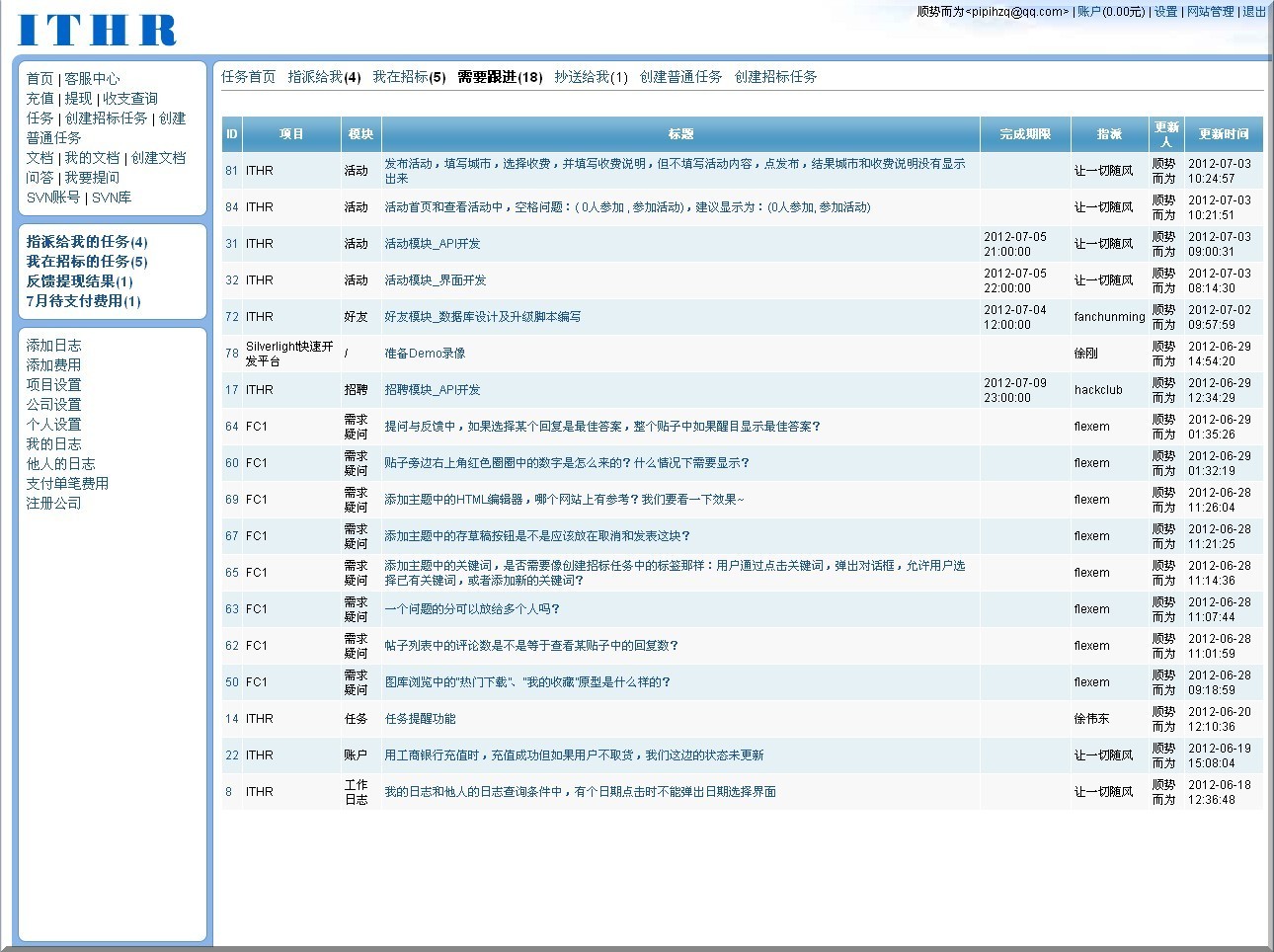The image size is (1274, 952).
Task: Click 创建招标任务 in top tab bar
Action: (x=775, y=77)
